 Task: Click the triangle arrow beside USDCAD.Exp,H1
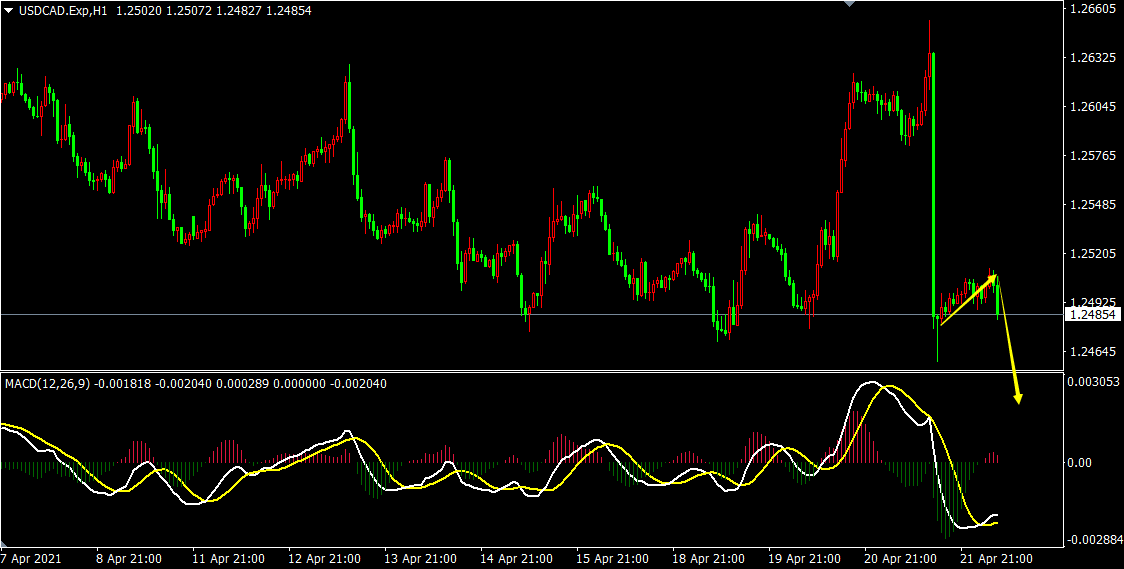(8, 9)
